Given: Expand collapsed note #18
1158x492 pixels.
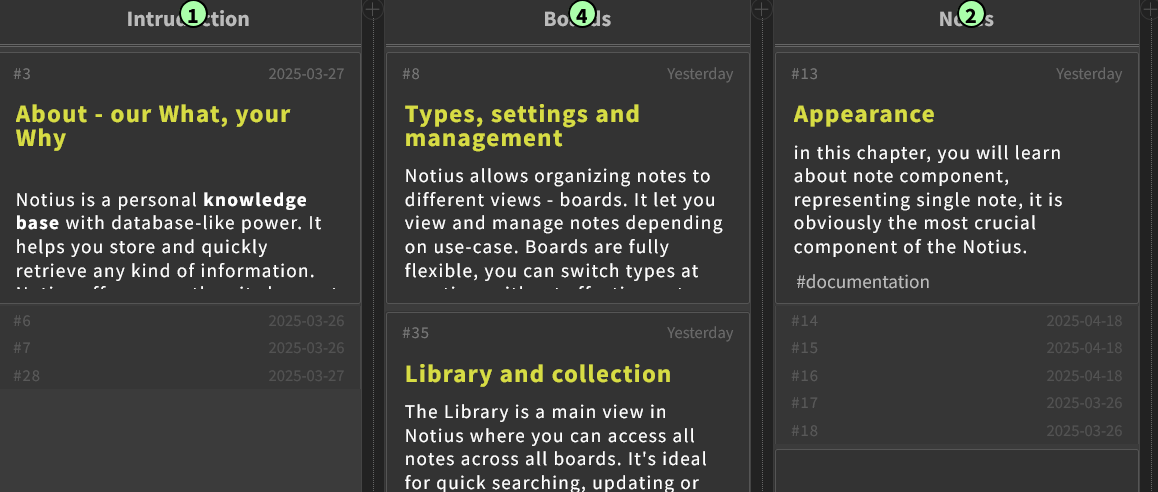Looking at the screenshot, I should [956, 430].
